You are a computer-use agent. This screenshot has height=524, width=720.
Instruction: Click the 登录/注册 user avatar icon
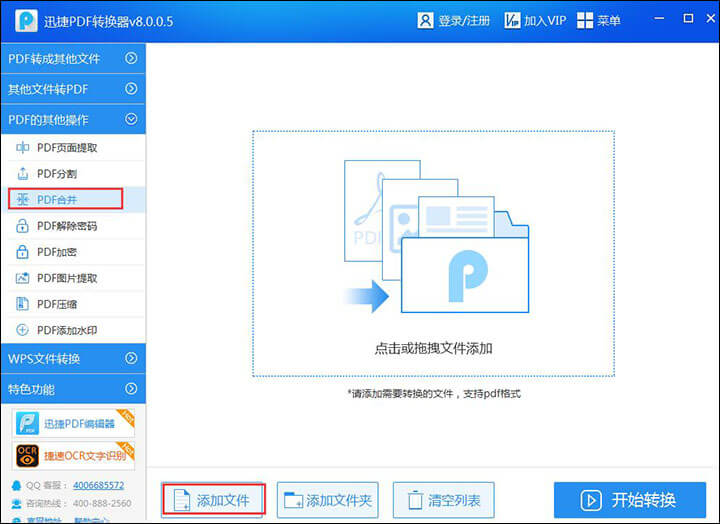point(425,20)
